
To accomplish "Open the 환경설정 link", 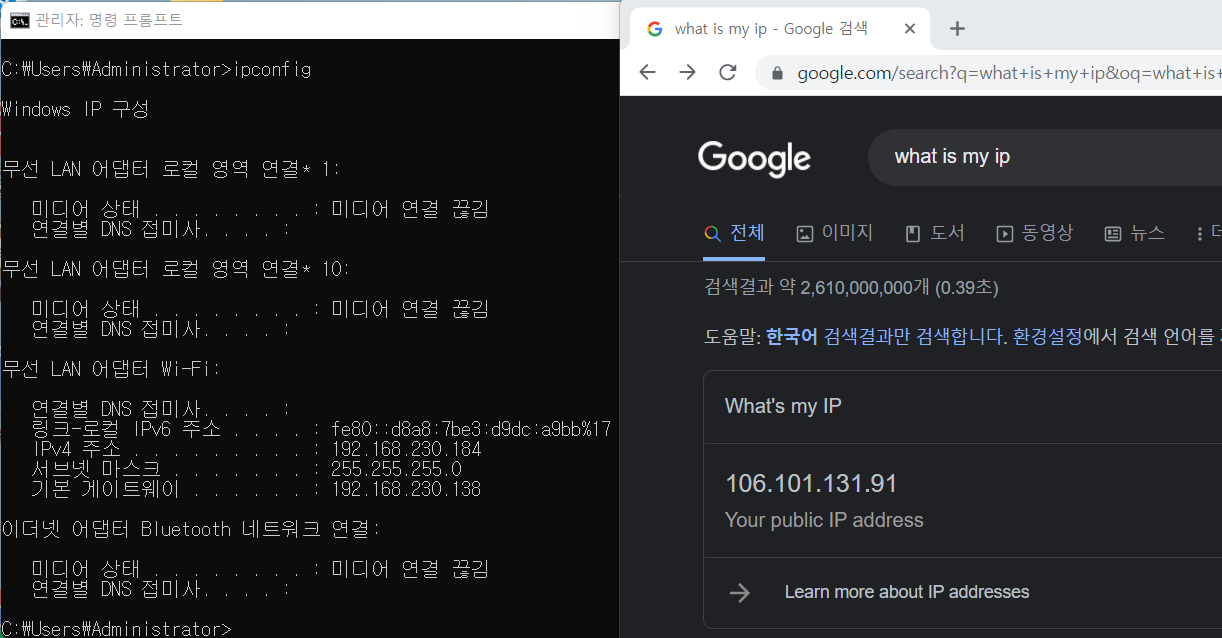I will [1047, 336].
